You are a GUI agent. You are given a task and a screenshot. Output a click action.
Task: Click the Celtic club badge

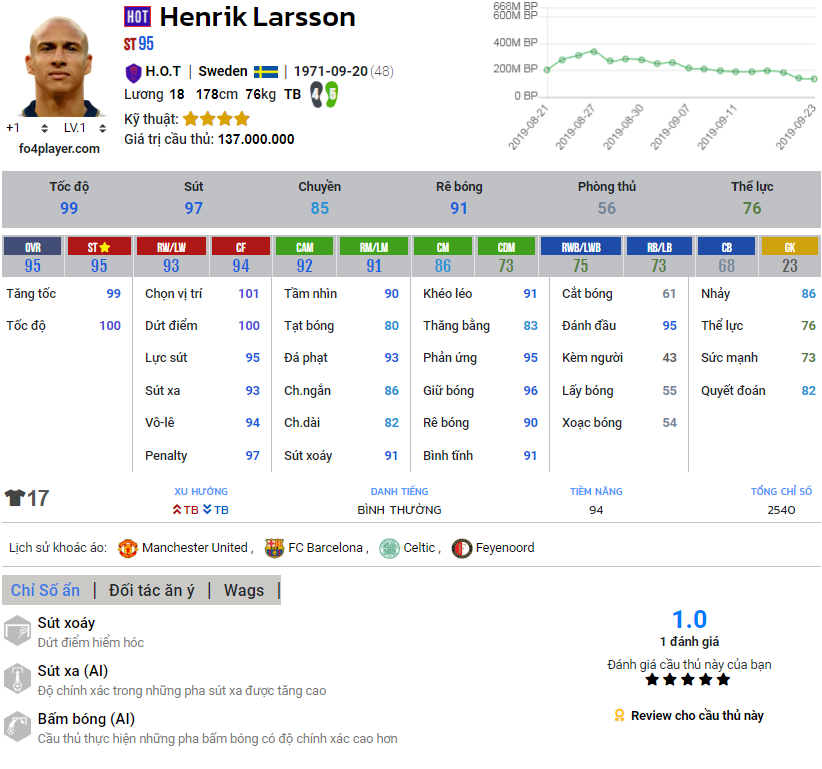coord(389,548)
